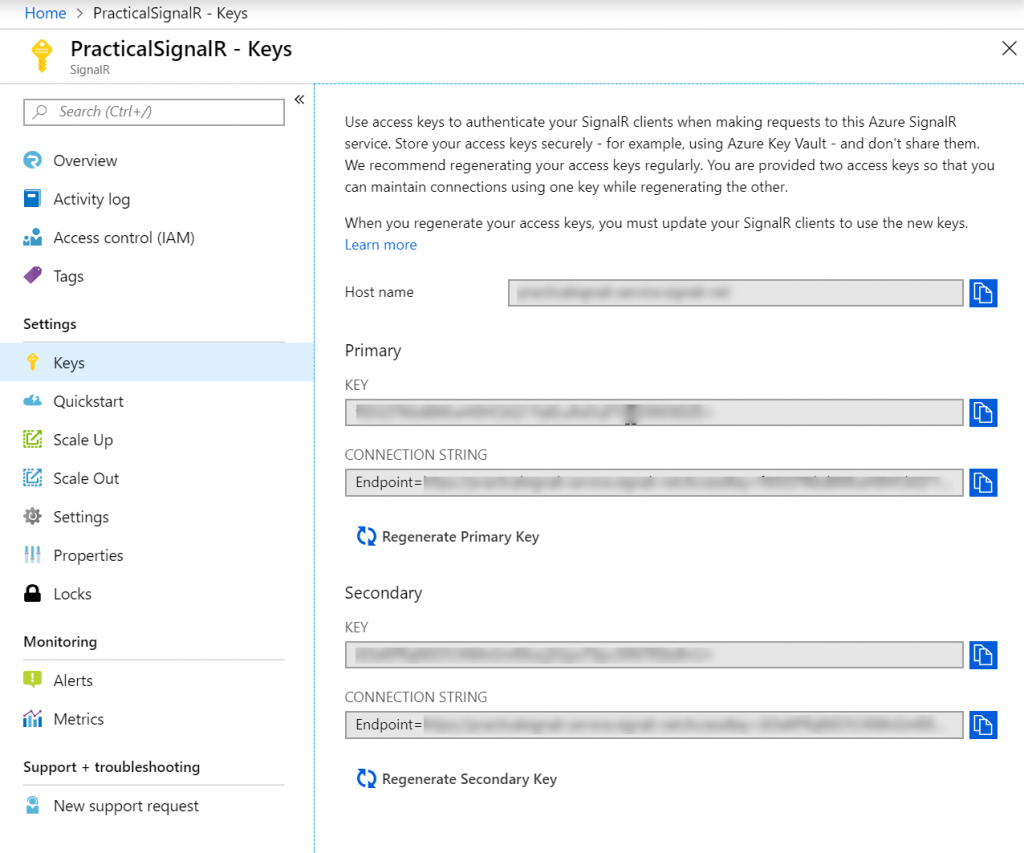
Task: Click the Secondary connection string field
Action: coord(654,725)
